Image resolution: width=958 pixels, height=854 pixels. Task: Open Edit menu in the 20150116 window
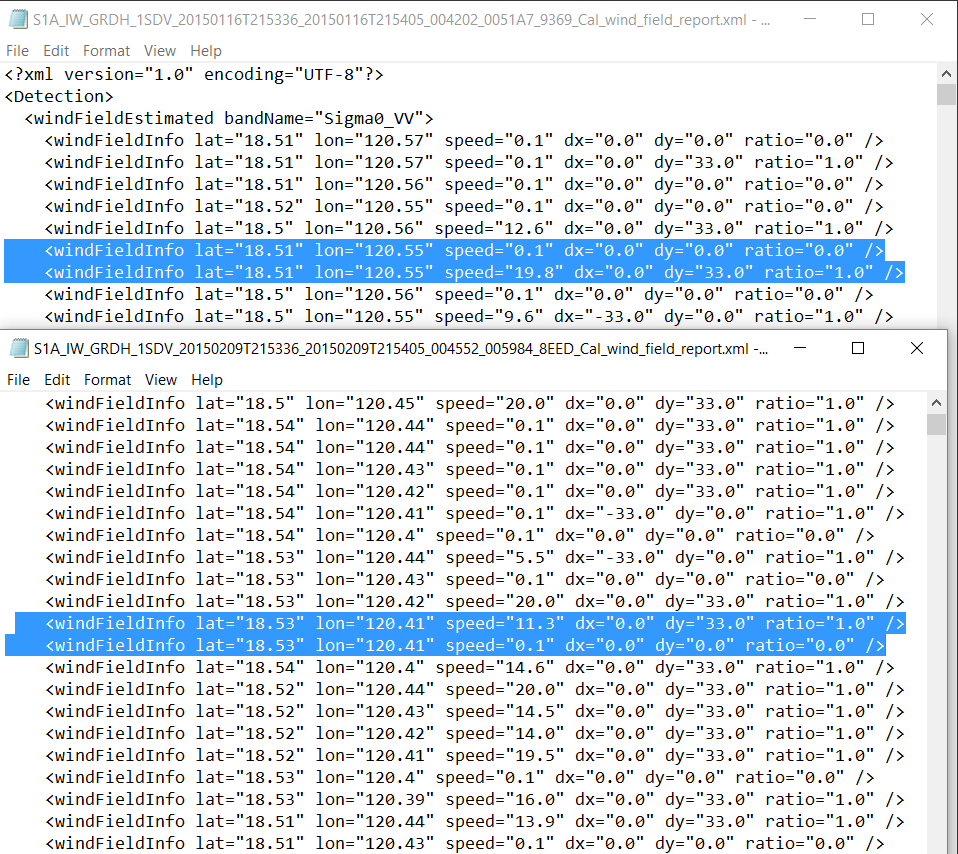[56, 50]
